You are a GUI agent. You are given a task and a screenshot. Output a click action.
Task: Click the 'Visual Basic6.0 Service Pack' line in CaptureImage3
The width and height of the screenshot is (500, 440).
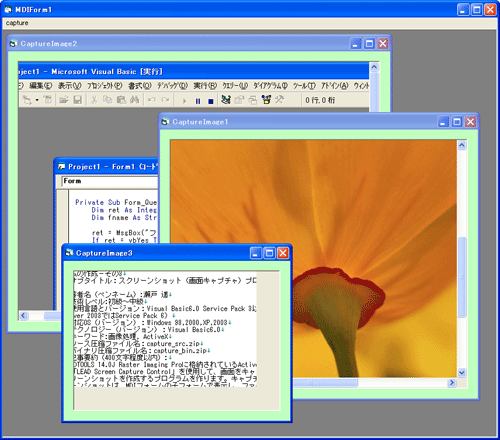pyautogui.click(x=165, y=309)
